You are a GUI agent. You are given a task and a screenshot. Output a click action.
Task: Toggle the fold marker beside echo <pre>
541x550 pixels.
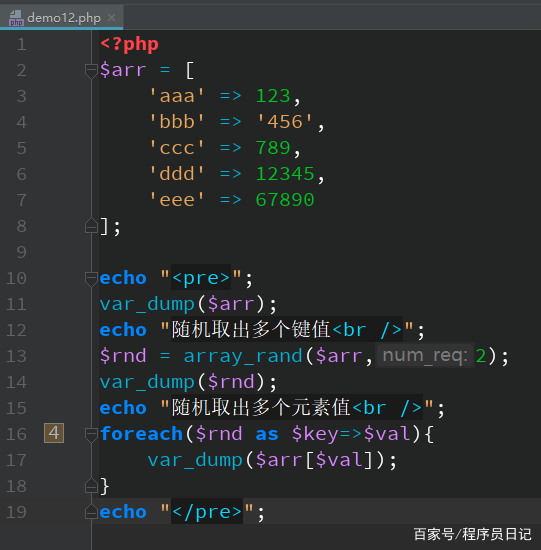[x=91, y=279]
